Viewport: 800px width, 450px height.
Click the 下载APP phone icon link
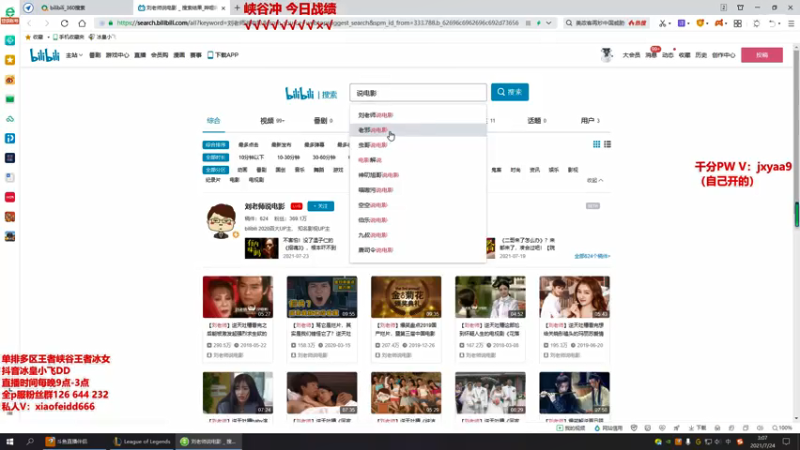point(223,55)
